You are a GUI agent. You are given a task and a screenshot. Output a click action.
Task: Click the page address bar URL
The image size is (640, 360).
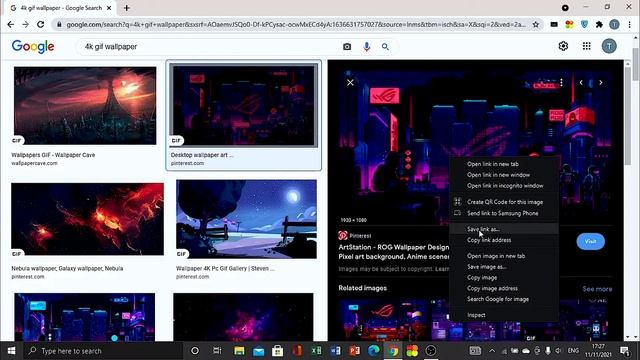[x=296, y=24]
